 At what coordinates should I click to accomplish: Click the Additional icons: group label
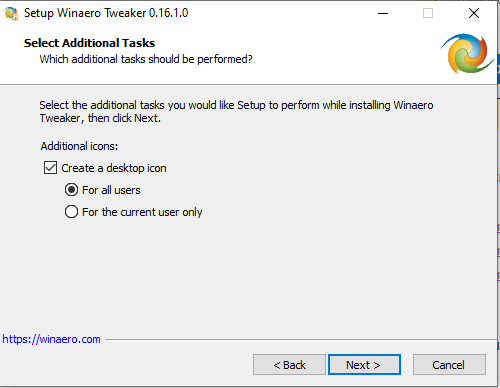pyautogui.click(x=79, y=146)
